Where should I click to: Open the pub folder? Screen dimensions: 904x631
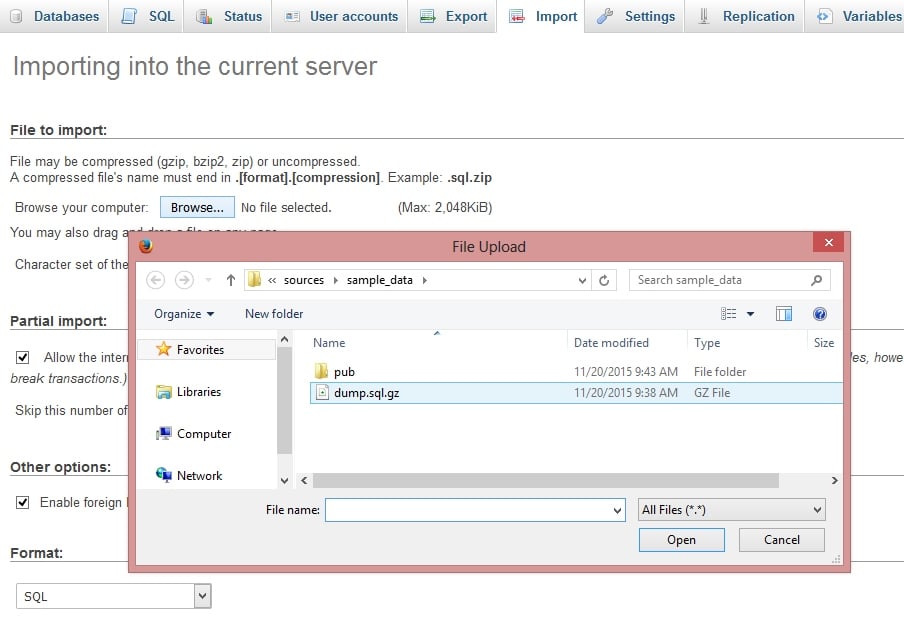344,372
